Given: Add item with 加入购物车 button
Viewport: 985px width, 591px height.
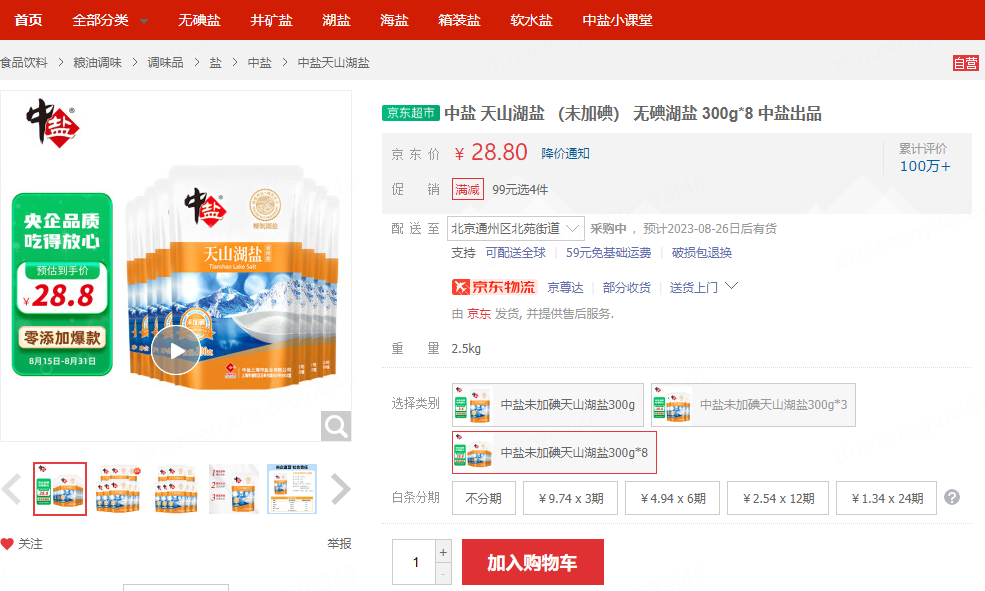Looking at the screenshot, I should tap(533, 562).
